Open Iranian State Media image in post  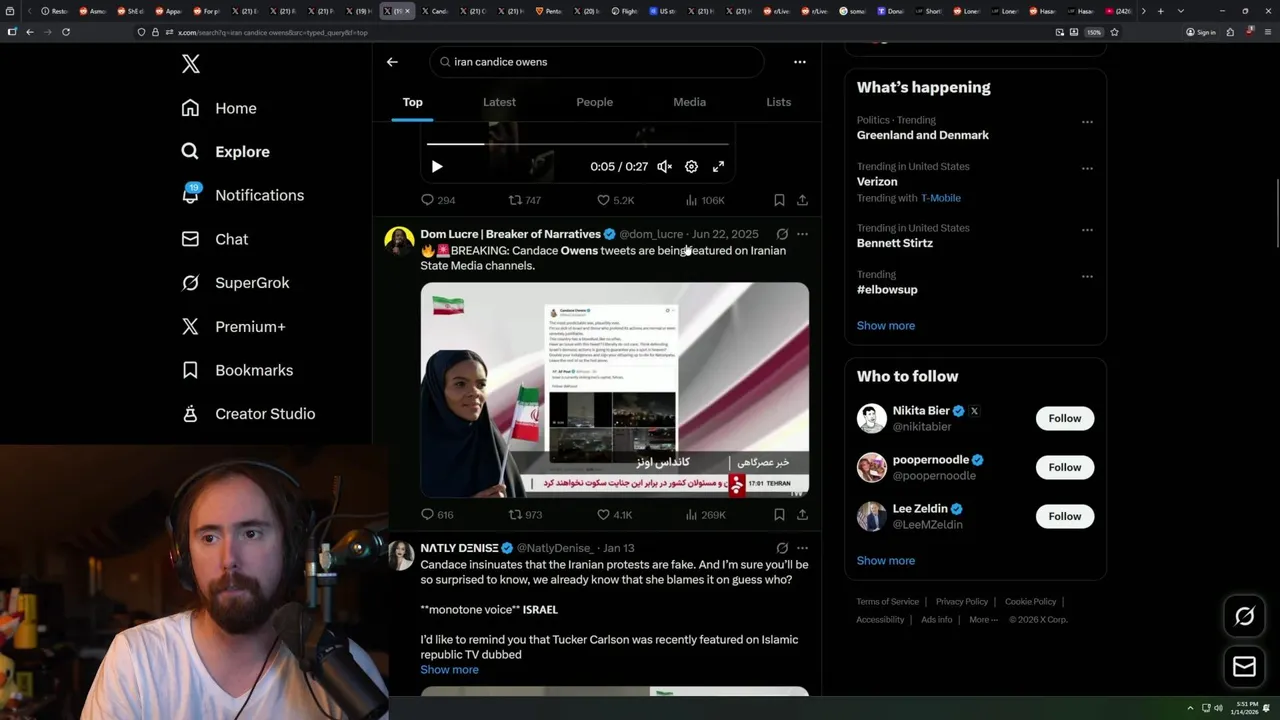click(615, 390)
